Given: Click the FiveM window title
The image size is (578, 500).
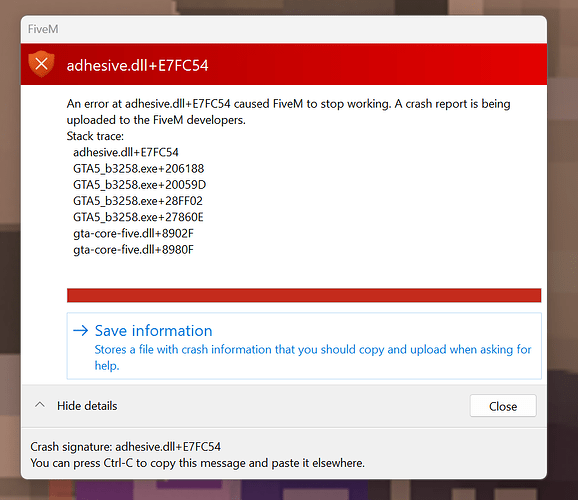Looking at the screenshot, I should tap(43, 29).
